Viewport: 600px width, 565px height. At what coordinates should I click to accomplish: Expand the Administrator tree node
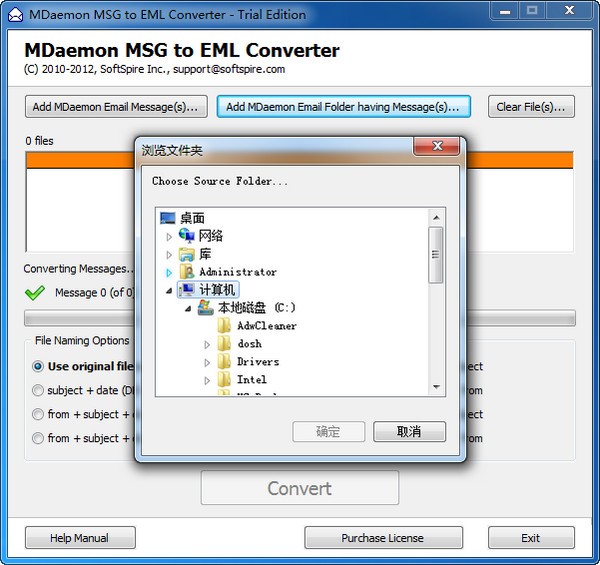tap(169, 273)
